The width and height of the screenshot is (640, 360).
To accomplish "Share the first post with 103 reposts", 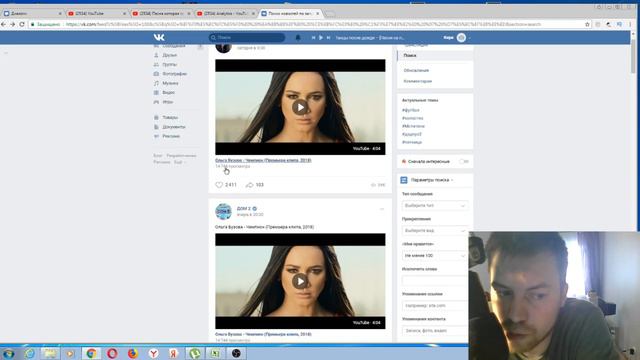I will 254,185.
